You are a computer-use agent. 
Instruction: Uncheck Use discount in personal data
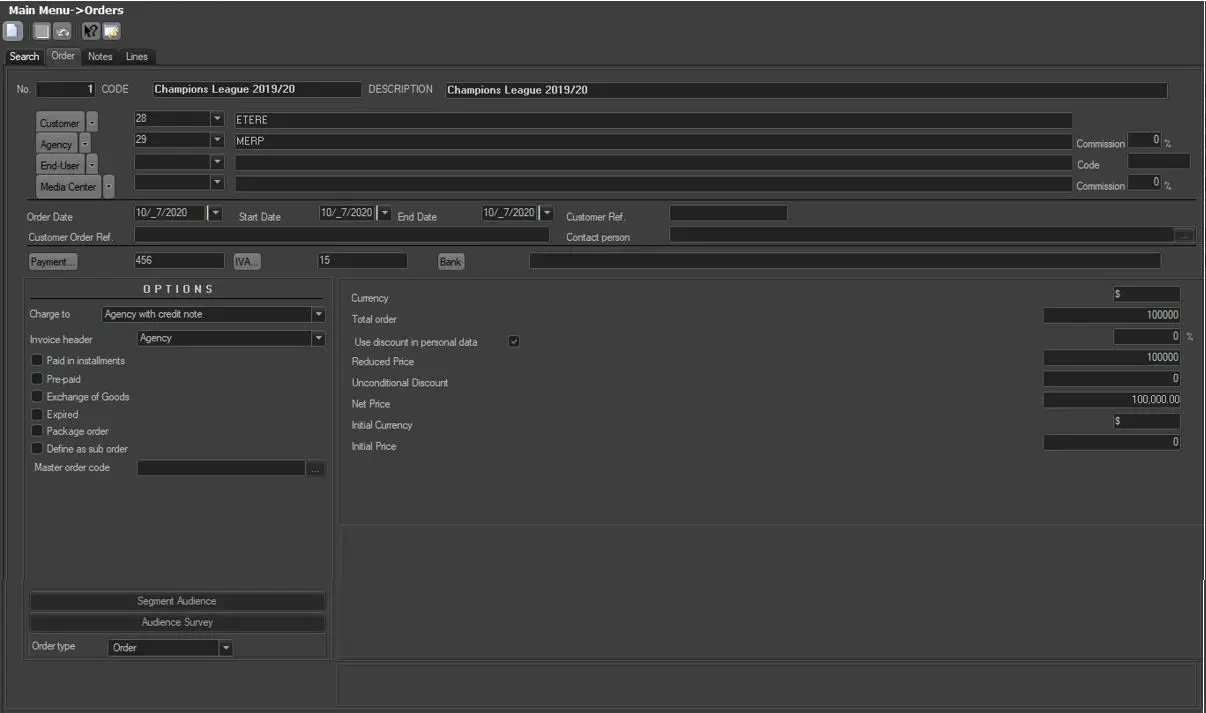pos(514,342)
